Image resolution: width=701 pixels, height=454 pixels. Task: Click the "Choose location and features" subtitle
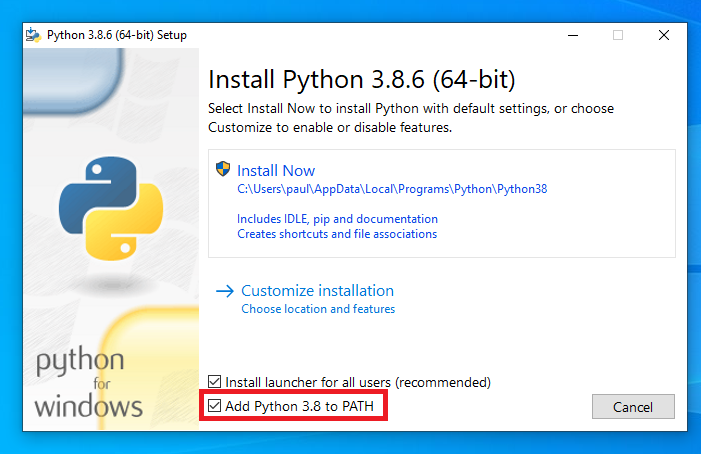(x=318, y=309)
